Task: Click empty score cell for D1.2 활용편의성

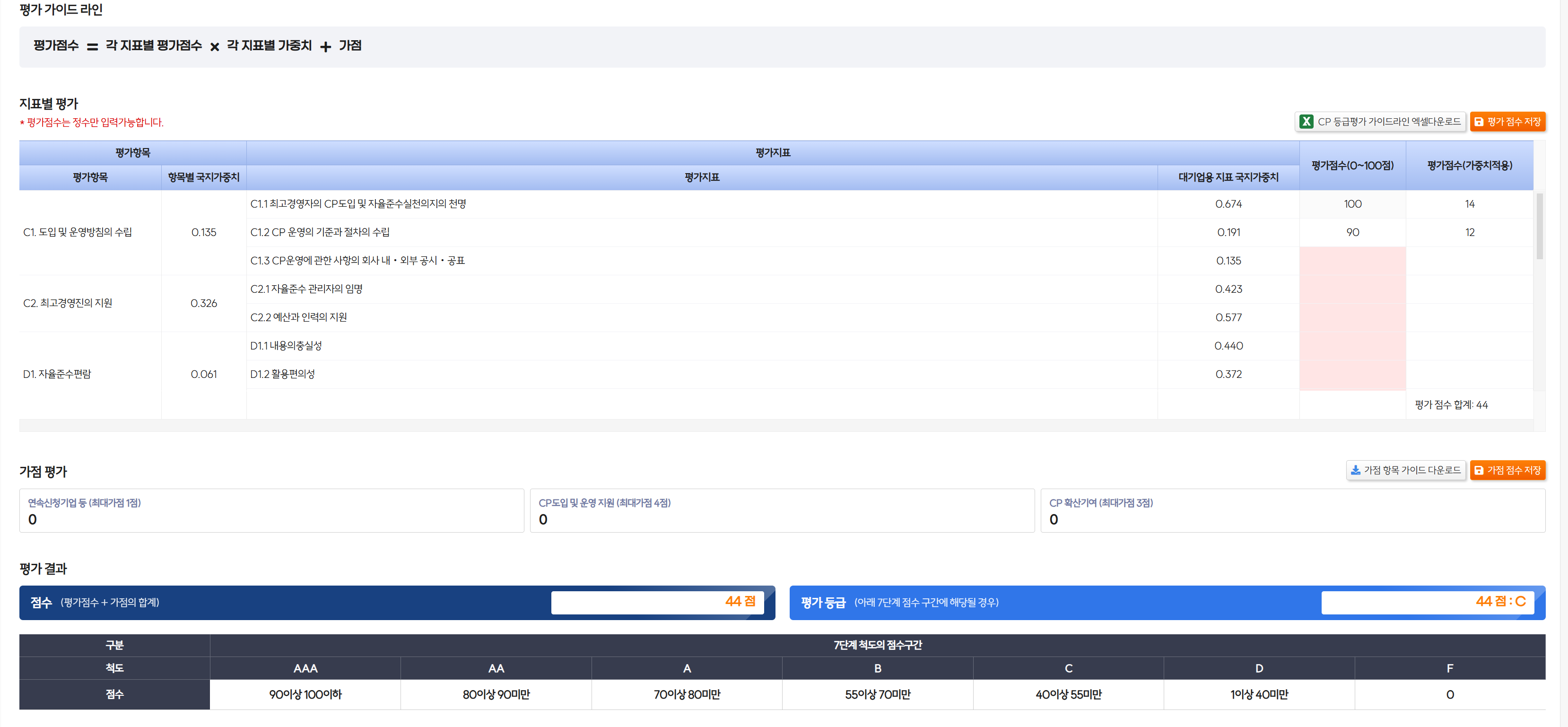Action: pos(1352,375)
